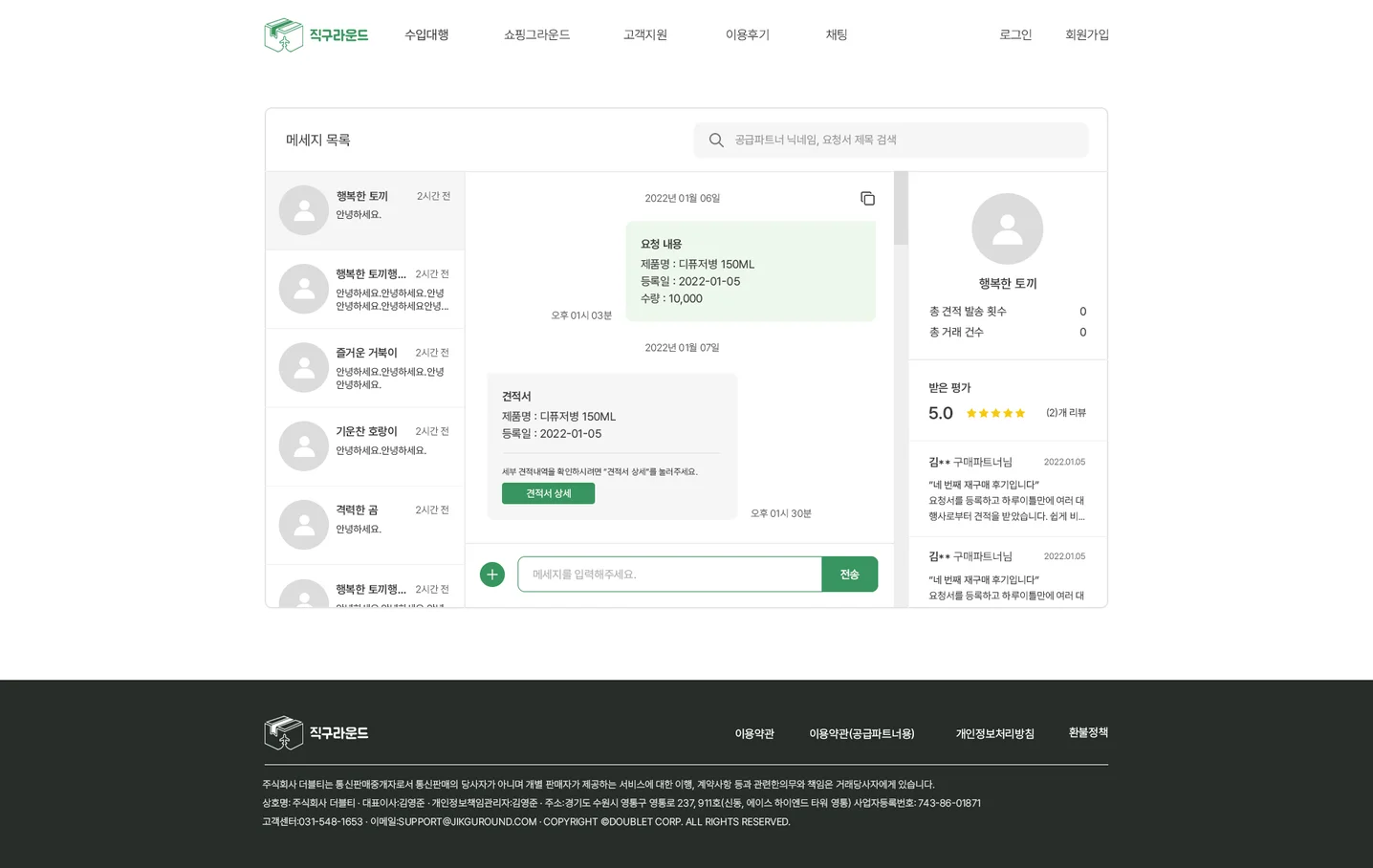Open footer 이용약관(공급파트너용) link

point(862,734)
